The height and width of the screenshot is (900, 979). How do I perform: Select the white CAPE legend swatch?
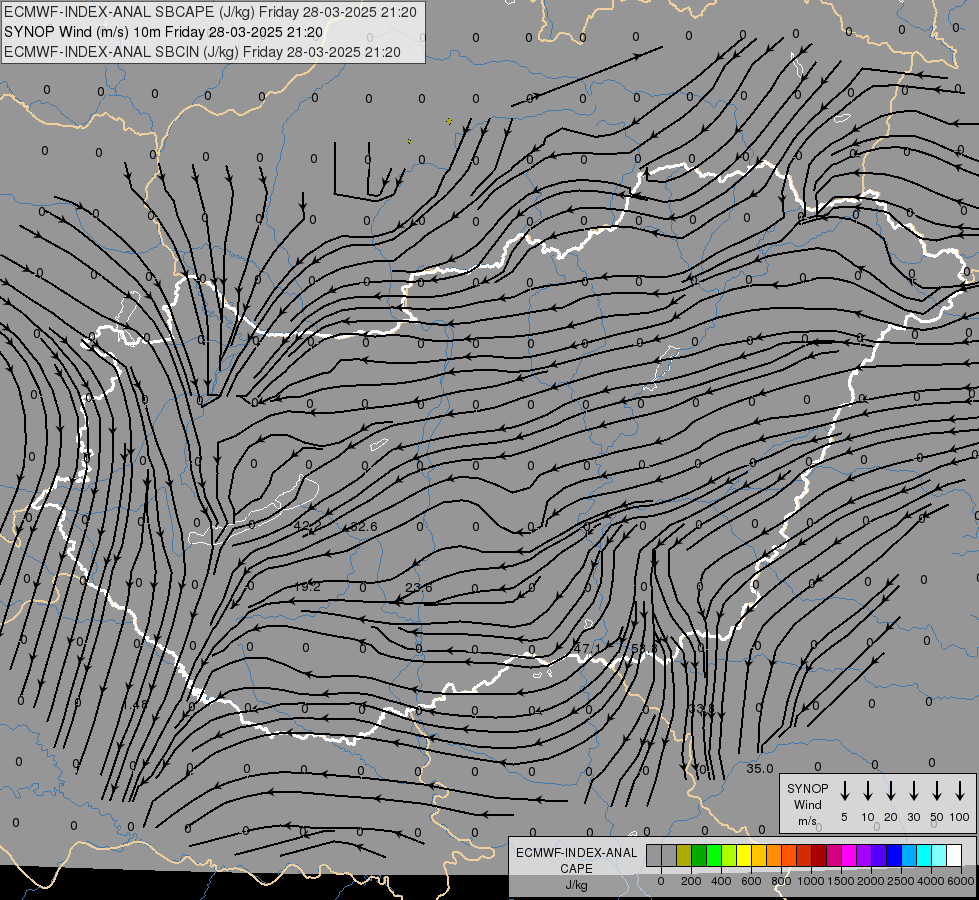953,855
